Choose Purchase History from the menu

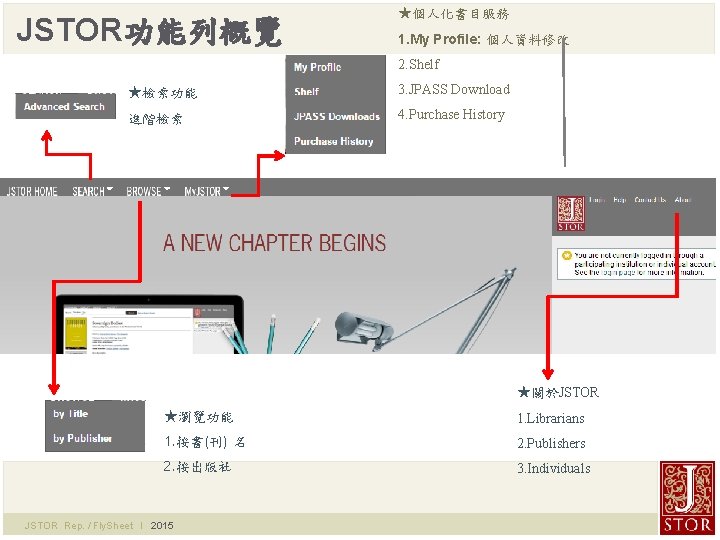pyautogui.click(x=334, y=141)
